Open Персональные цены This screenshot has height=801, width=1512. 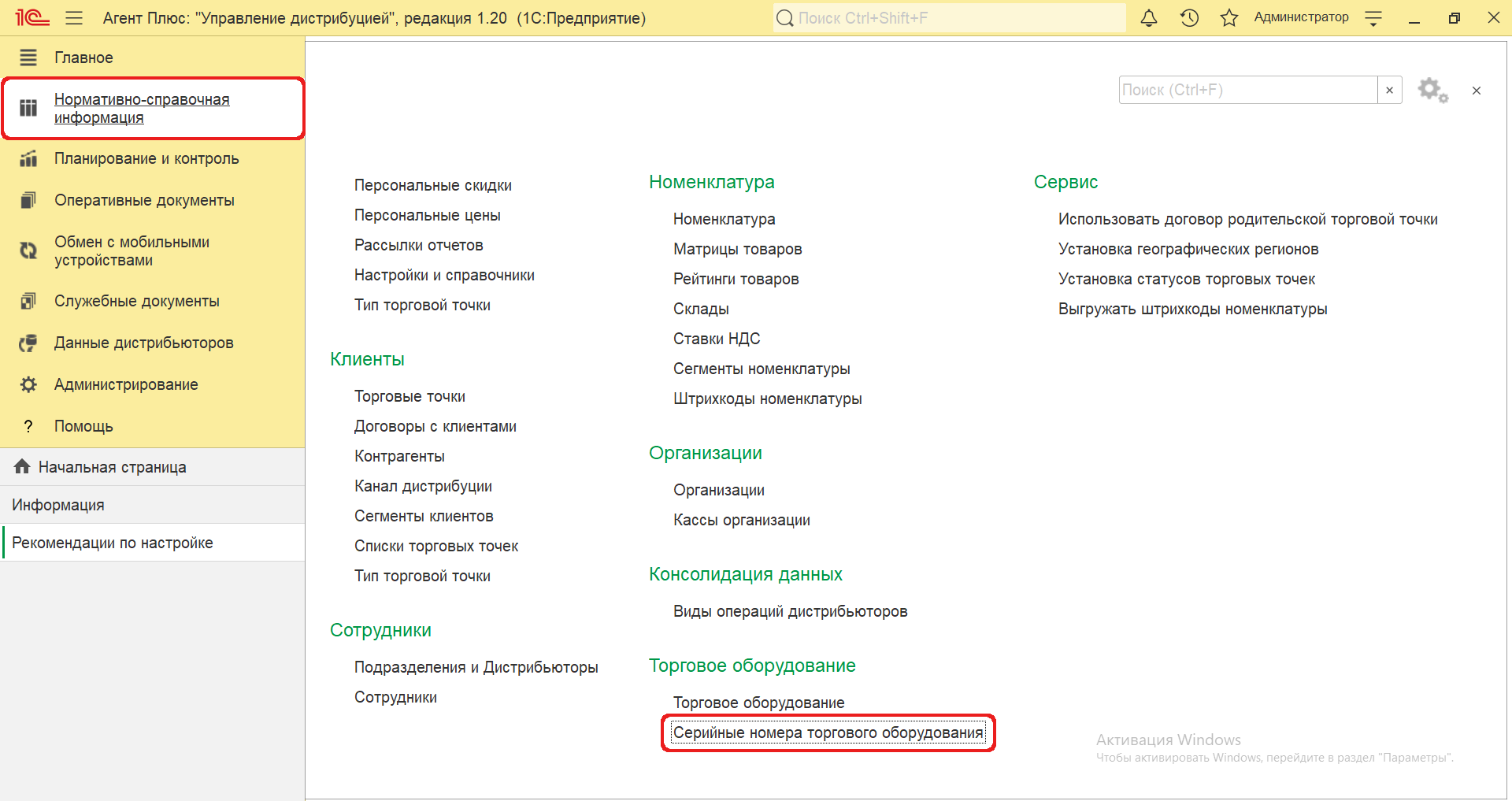coord(427,215)
